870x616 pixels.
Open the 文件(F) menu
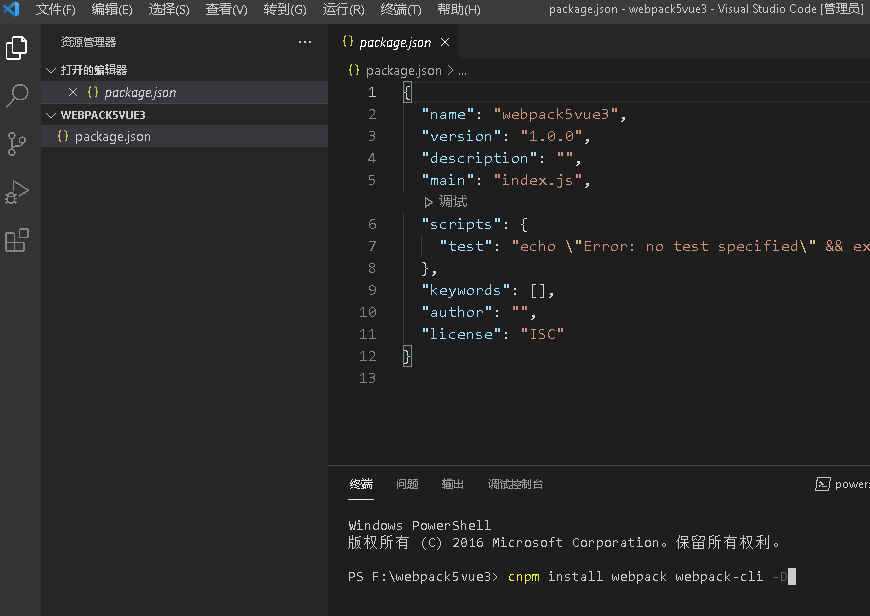pyautogui.click(x=55, y=9)
